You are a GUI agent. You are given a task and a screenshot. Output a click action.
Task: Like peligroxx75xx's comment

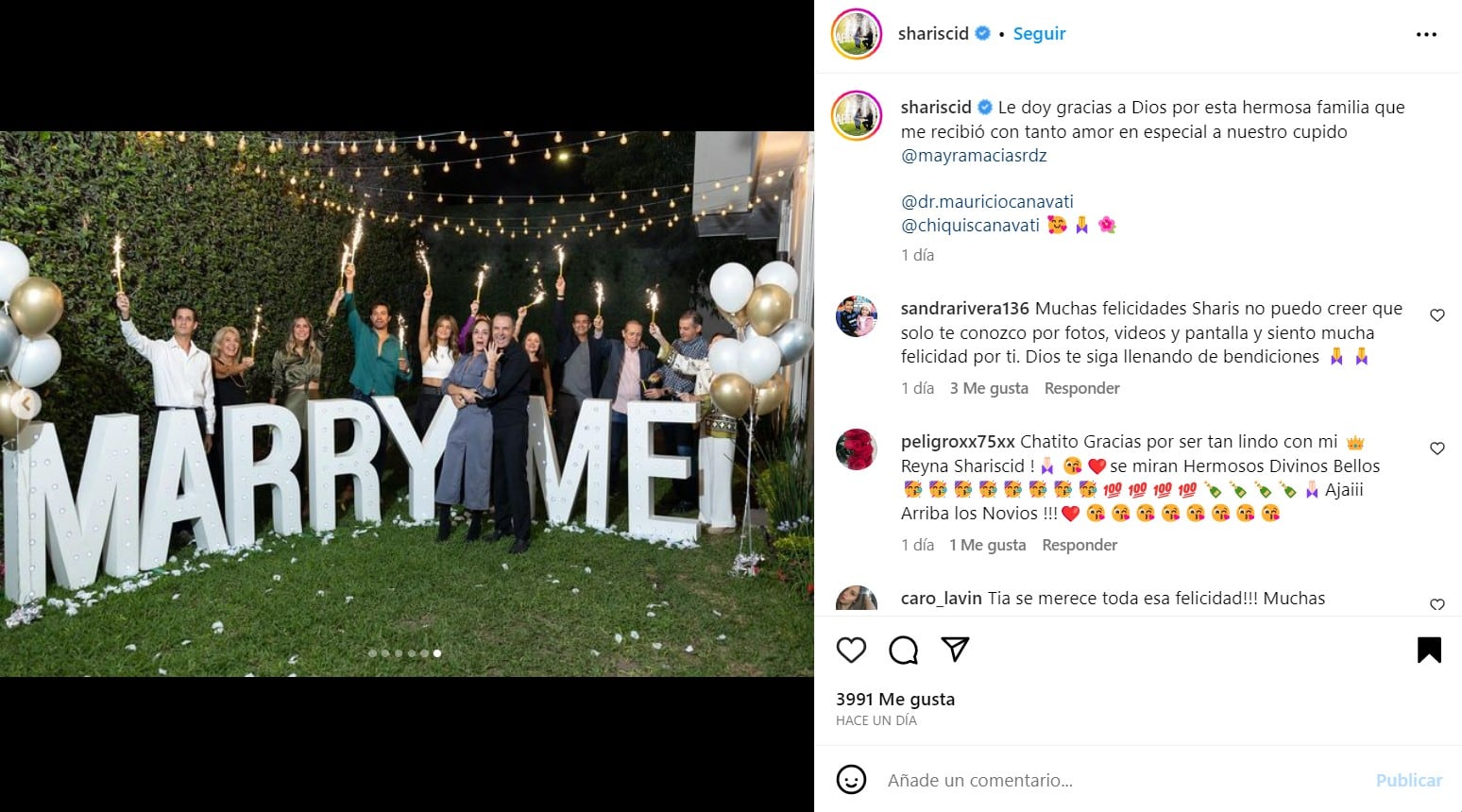[1436, 448]
